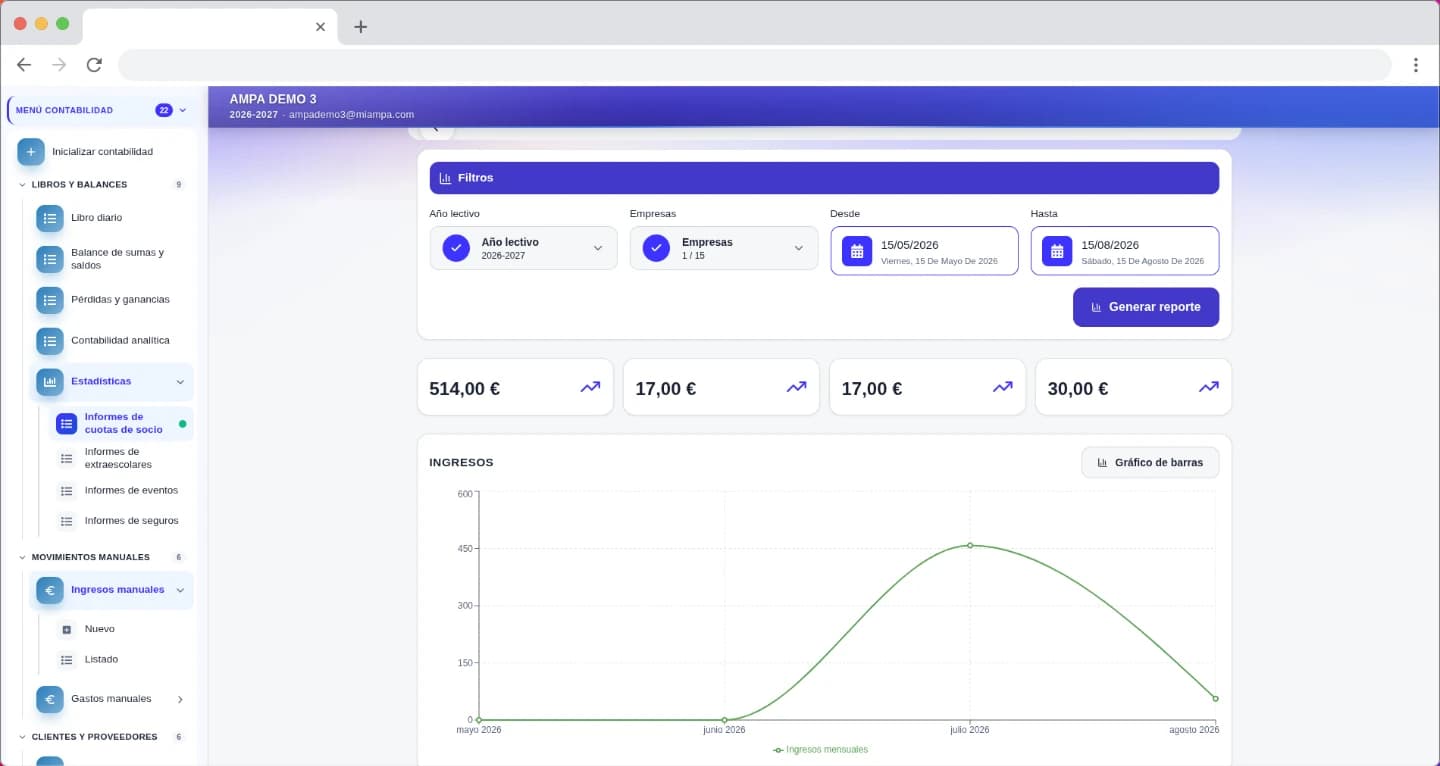Viewport: 1440px width, 766px height.
Task: Click the Gastos manuales euro icon
Action: click(50, 699)
